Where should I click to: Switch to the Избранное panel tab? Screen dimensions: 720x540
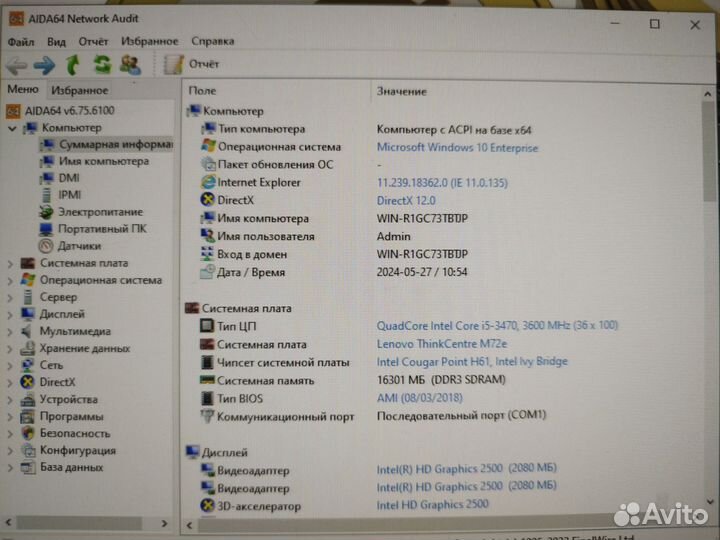click(x=80, y=90)
